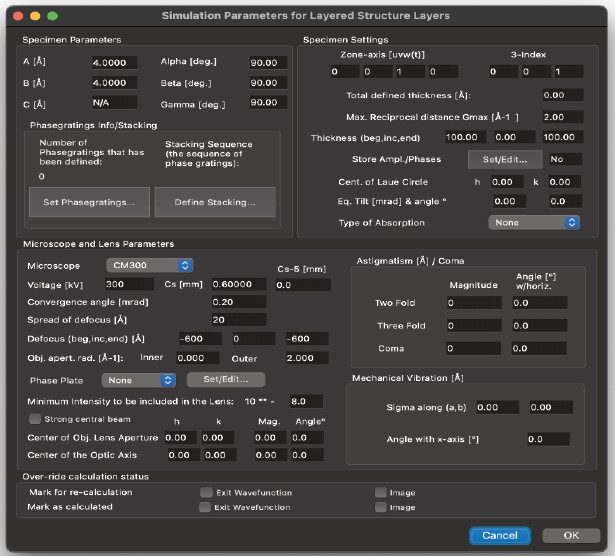Image resolution: width=615 pixels, height=556 pixels.
Task: Click the Two Fold Magnitude field
Action: pyautogui.click(x=474, y=302)
